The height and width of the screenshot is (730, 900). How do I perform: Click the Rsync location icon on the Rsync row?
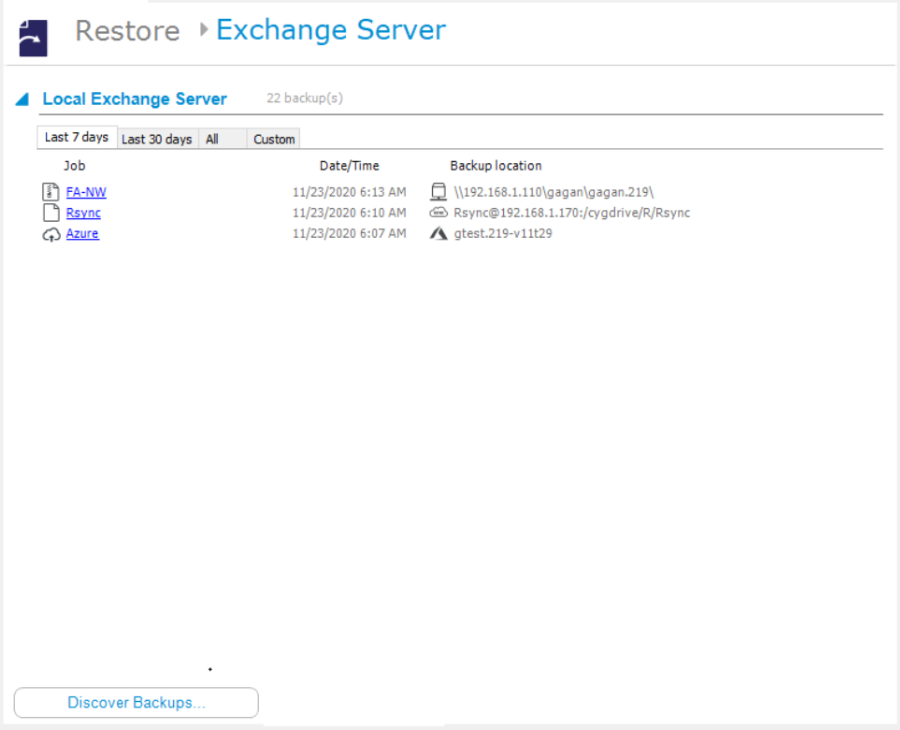[x=437, y=212]
